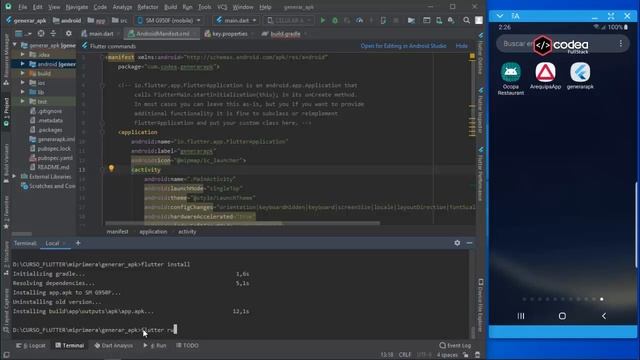
Task: Tap the phone Recents navigation button
Action: 521,316
